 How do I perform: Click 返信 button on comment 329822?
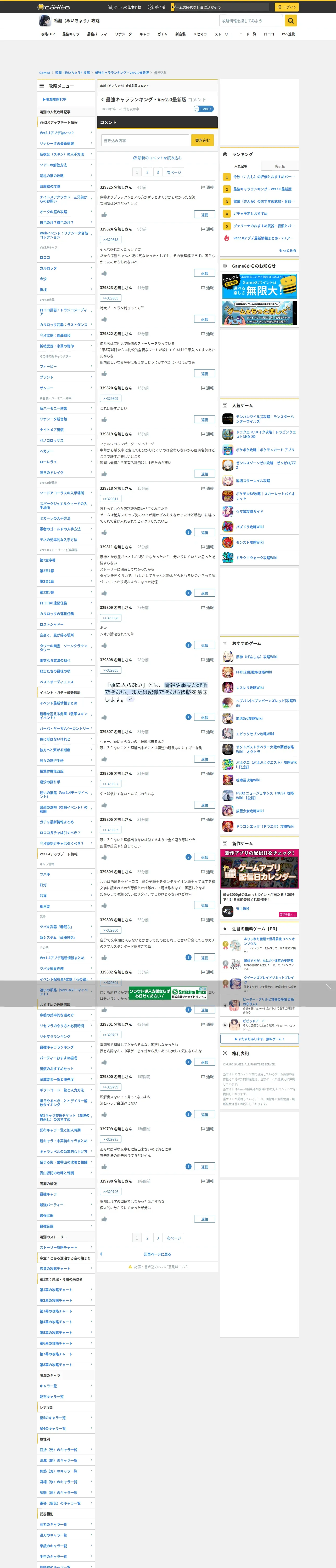204,374
